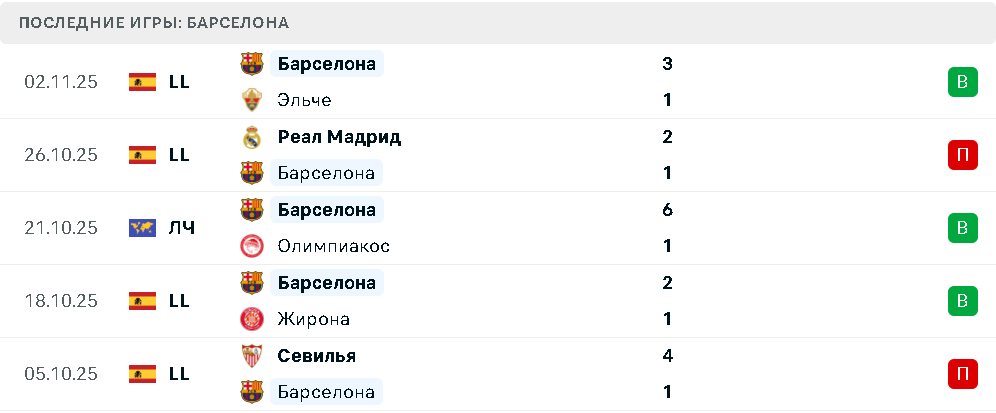
Task: Click the red loss badge for Sevilla match
Action: (x=962, y=374)
